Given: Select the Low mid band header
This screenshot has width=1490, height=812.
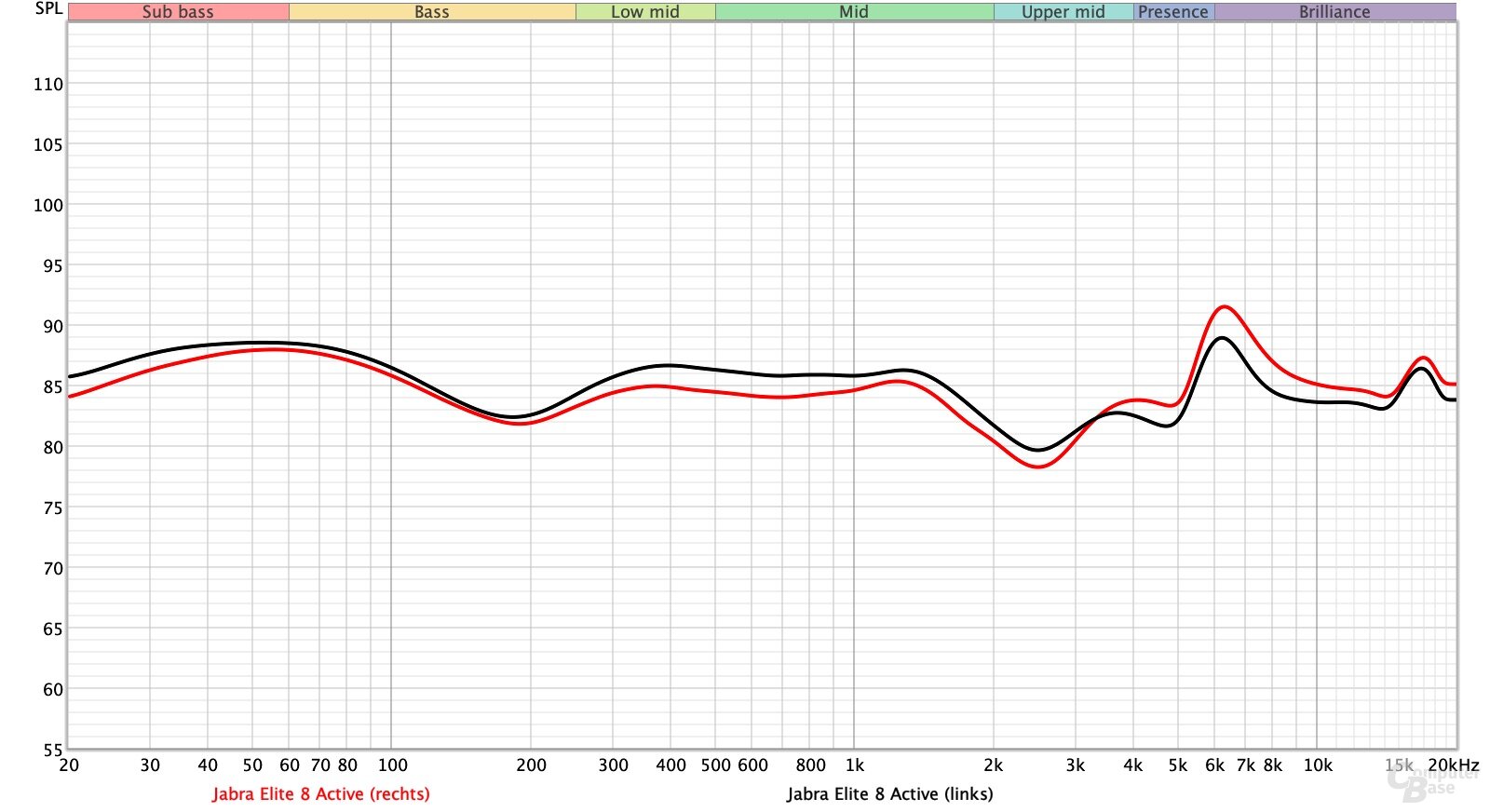Looking at the screenshot, I should coord(645,12).
